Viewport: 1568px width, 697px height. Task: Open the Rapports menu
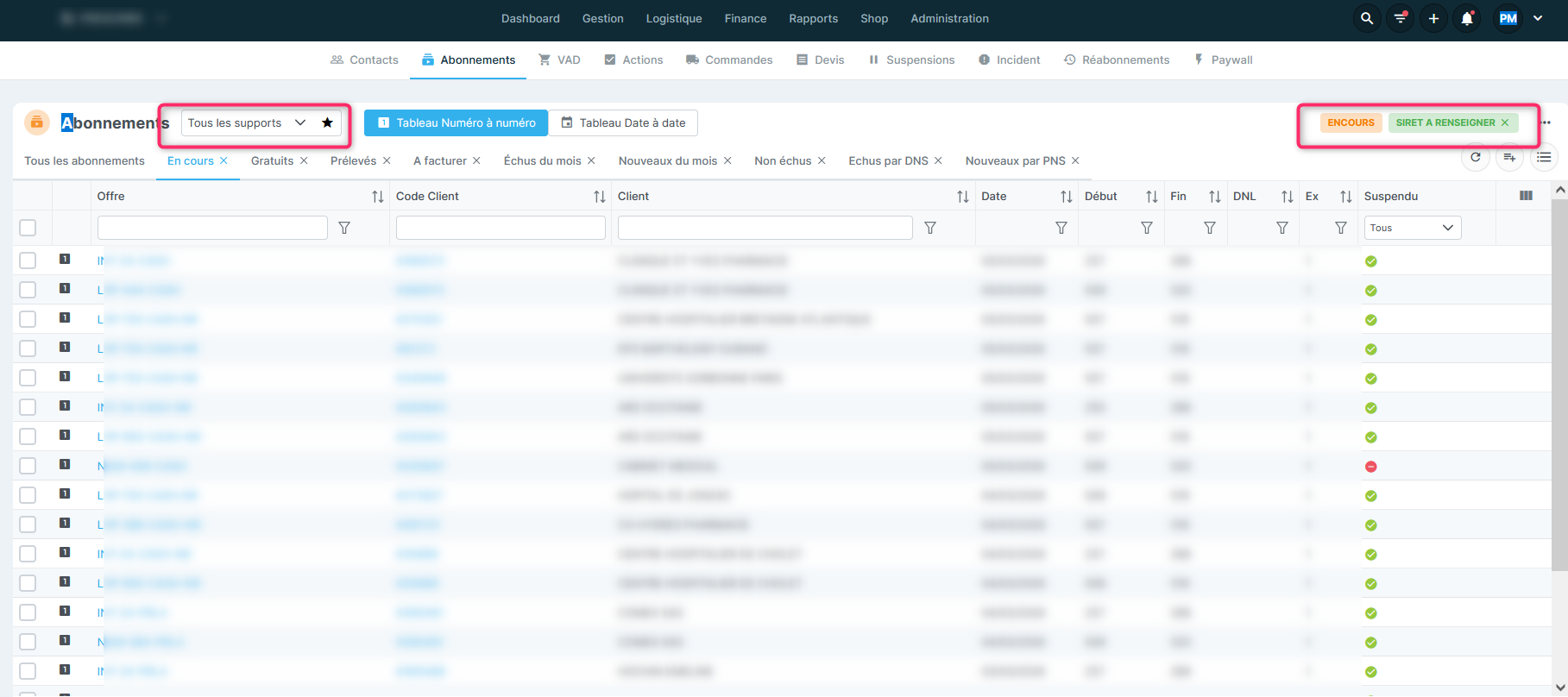point(813,18)
